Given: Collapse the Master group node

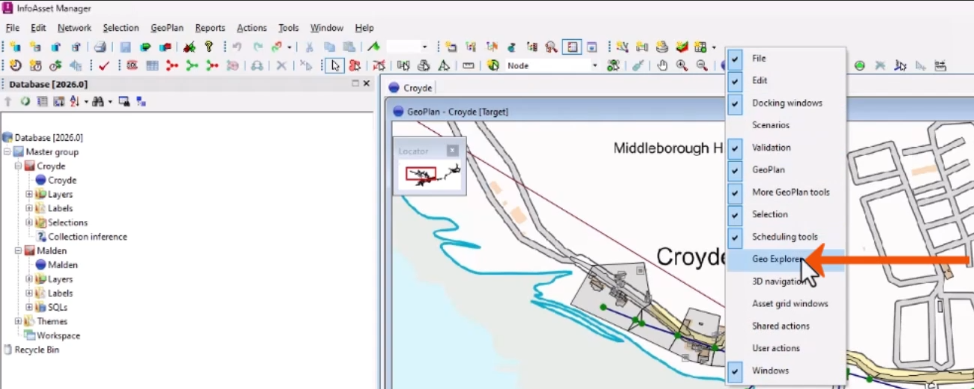Looking at the screenshot, I should (7, 152).
